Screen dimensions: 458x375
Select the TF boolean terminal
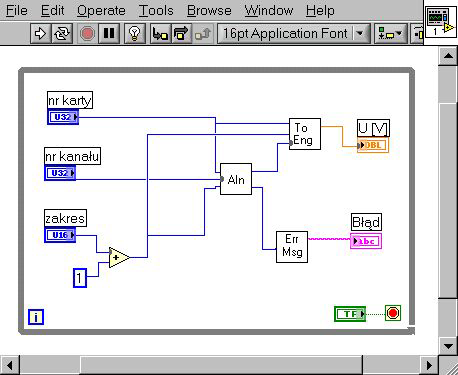coord(350,314)
